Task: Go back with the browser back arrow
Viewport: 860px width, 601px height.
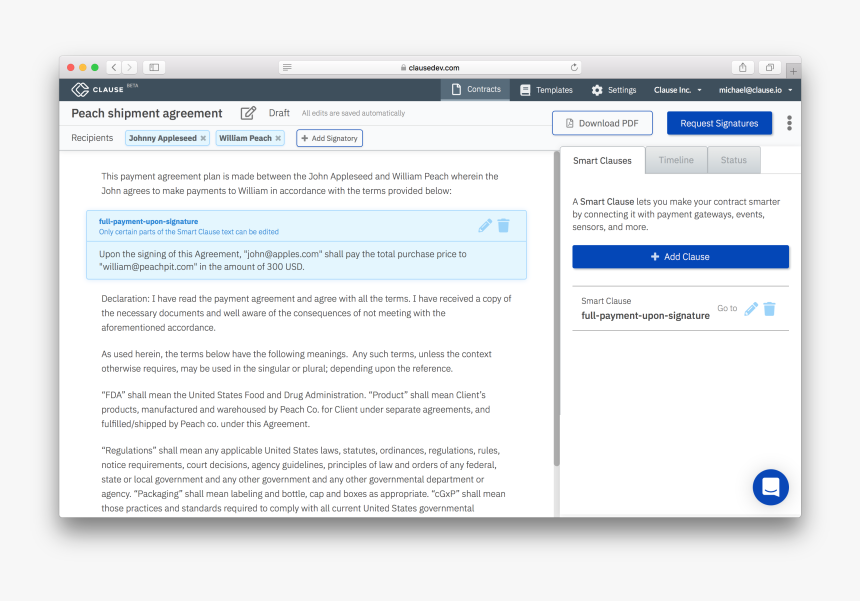Action: coord(114,67)
